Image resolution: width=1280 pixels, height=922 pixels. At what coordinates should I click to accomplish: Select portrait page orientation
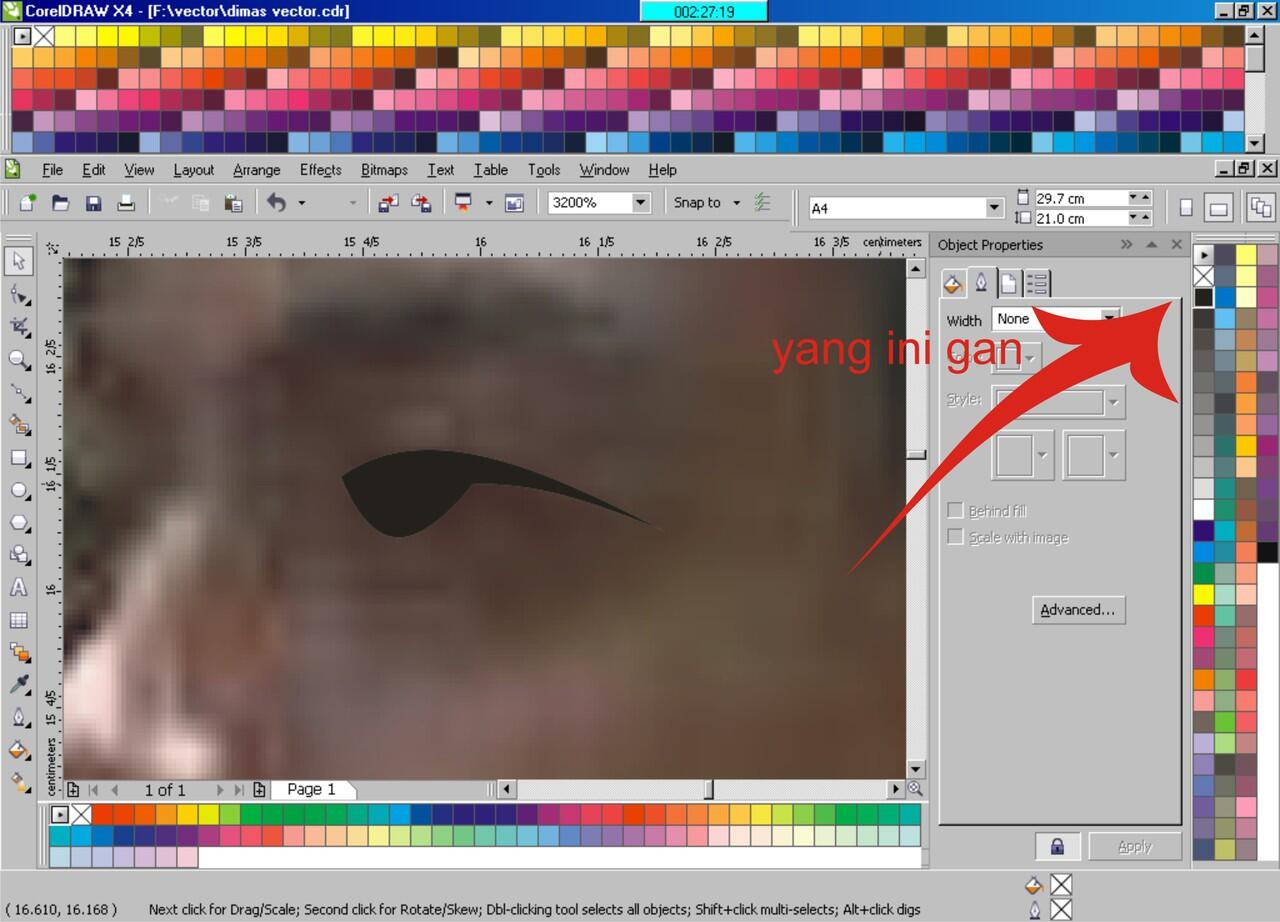1186,208
